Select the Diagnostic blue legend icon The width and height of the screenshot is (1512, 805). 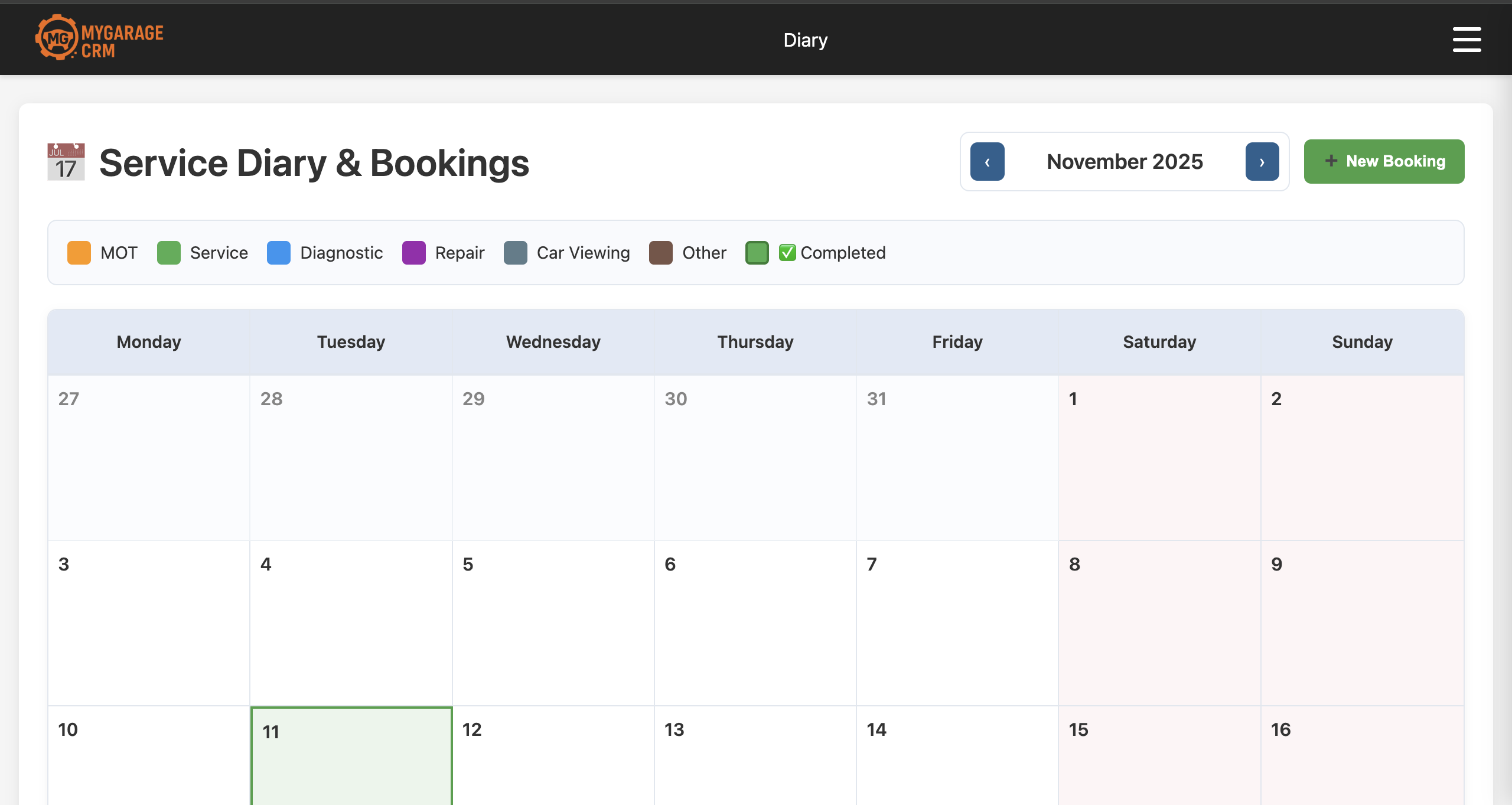click(278, 252)
